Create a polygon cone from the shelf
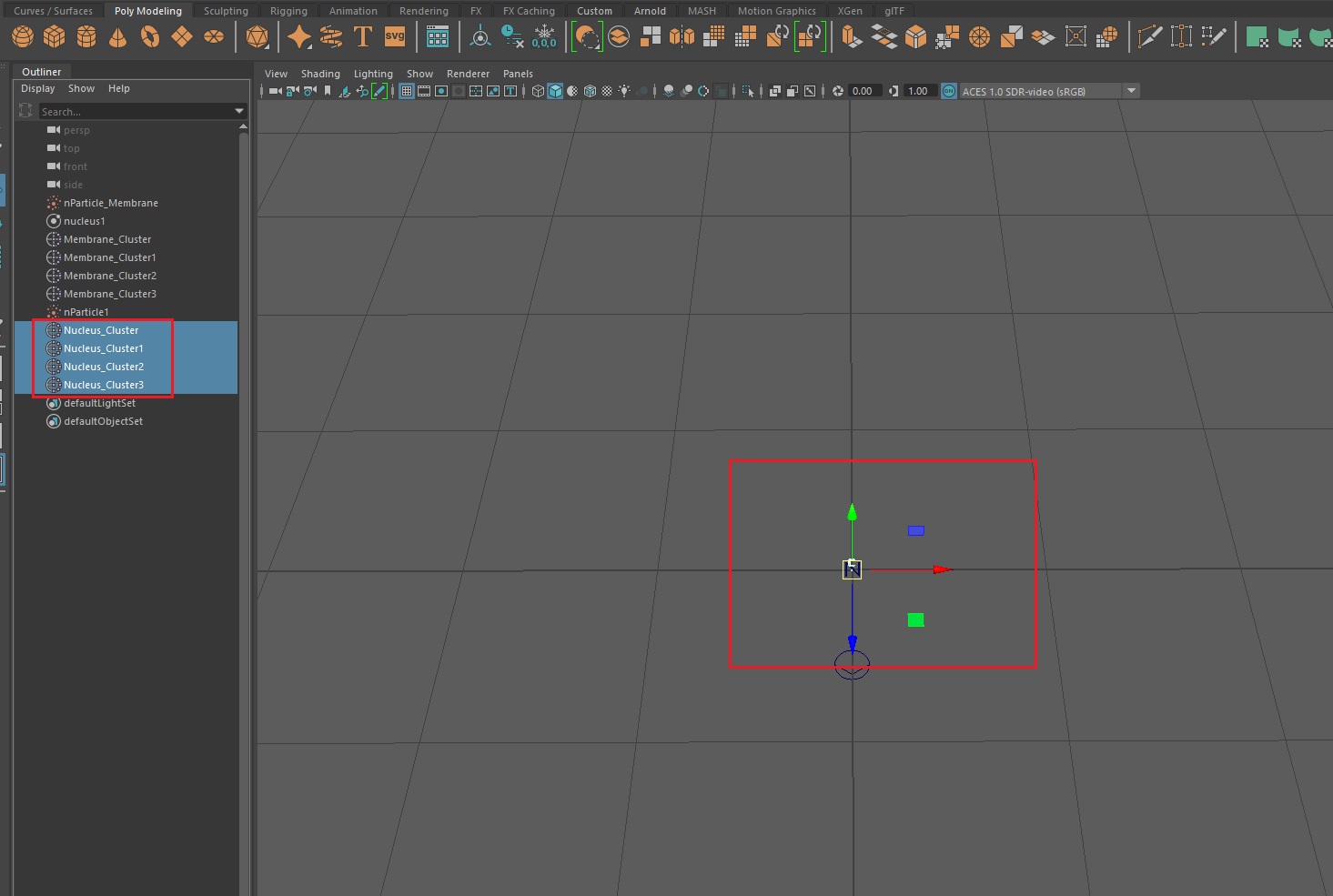The height and width of the screenshot is (896, 1333). coord(118,37)
